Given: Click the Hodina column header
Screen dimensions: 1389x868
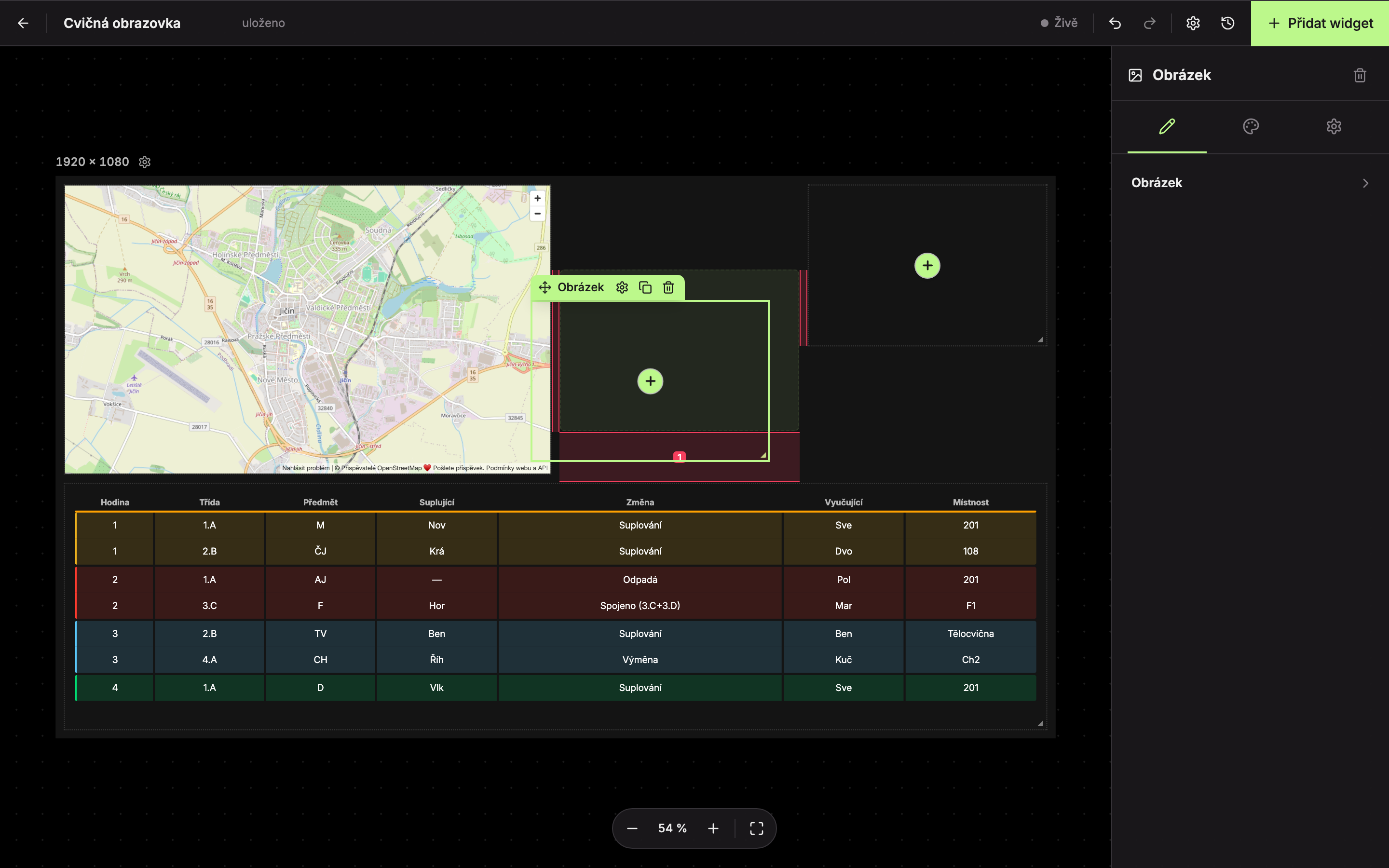Looking at the screenshot, I should click(x=115, y=502).
